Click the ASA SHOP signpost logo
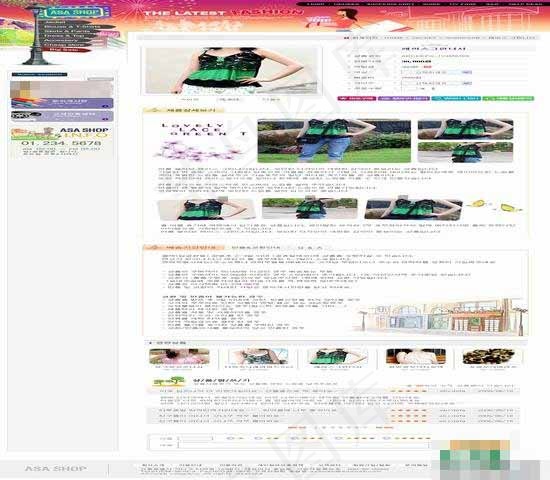The width and height of the screenshot is (550, 480). [x=74, y=12]
